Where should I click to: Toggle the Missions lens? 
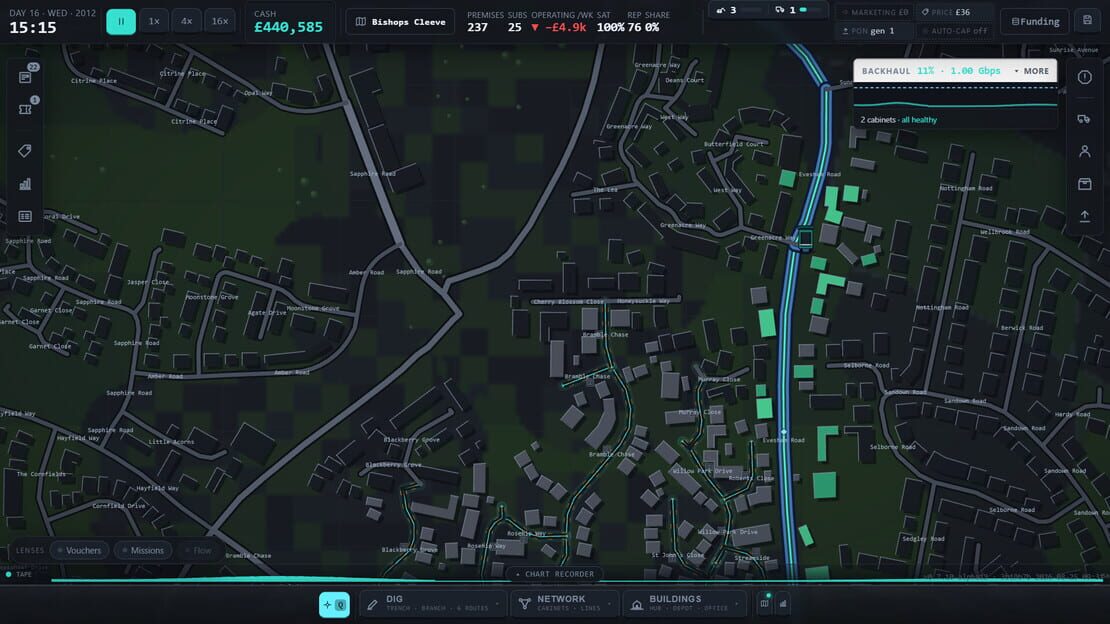pyautogui.click(x=143, y=550)
